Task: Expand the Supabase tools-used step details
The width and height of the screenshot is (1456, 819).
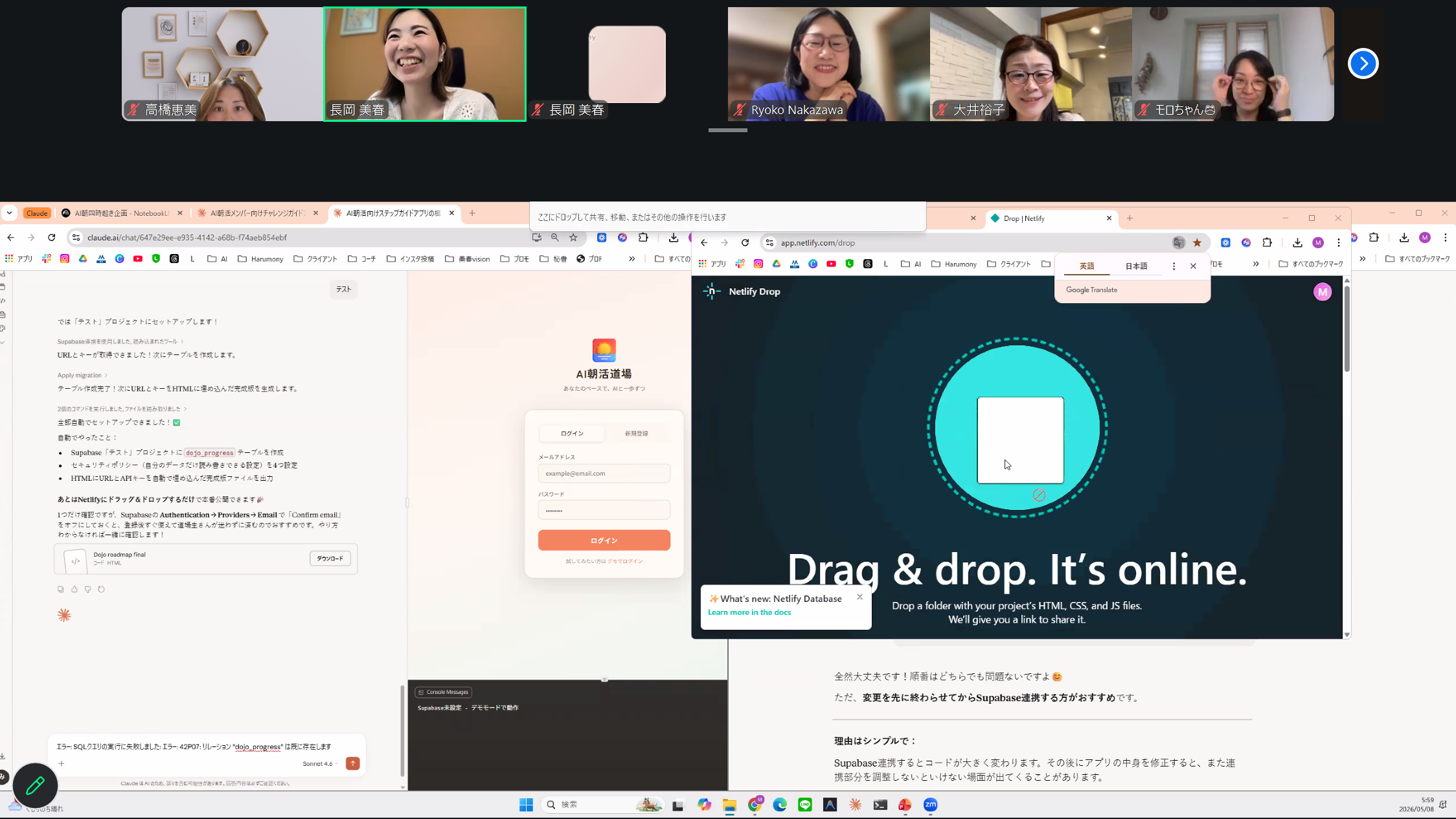Action: [120, 341]
